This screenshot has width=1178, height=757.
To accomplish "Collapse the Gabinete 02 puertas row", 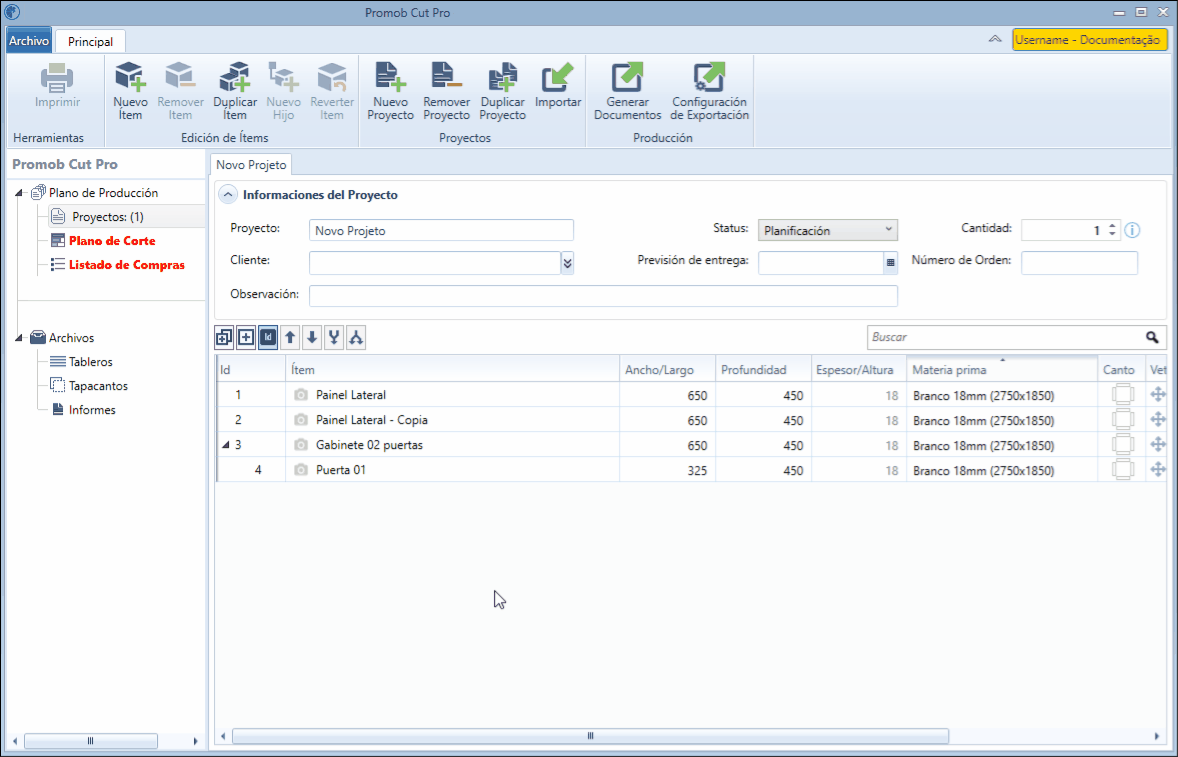I will point(225,445).
